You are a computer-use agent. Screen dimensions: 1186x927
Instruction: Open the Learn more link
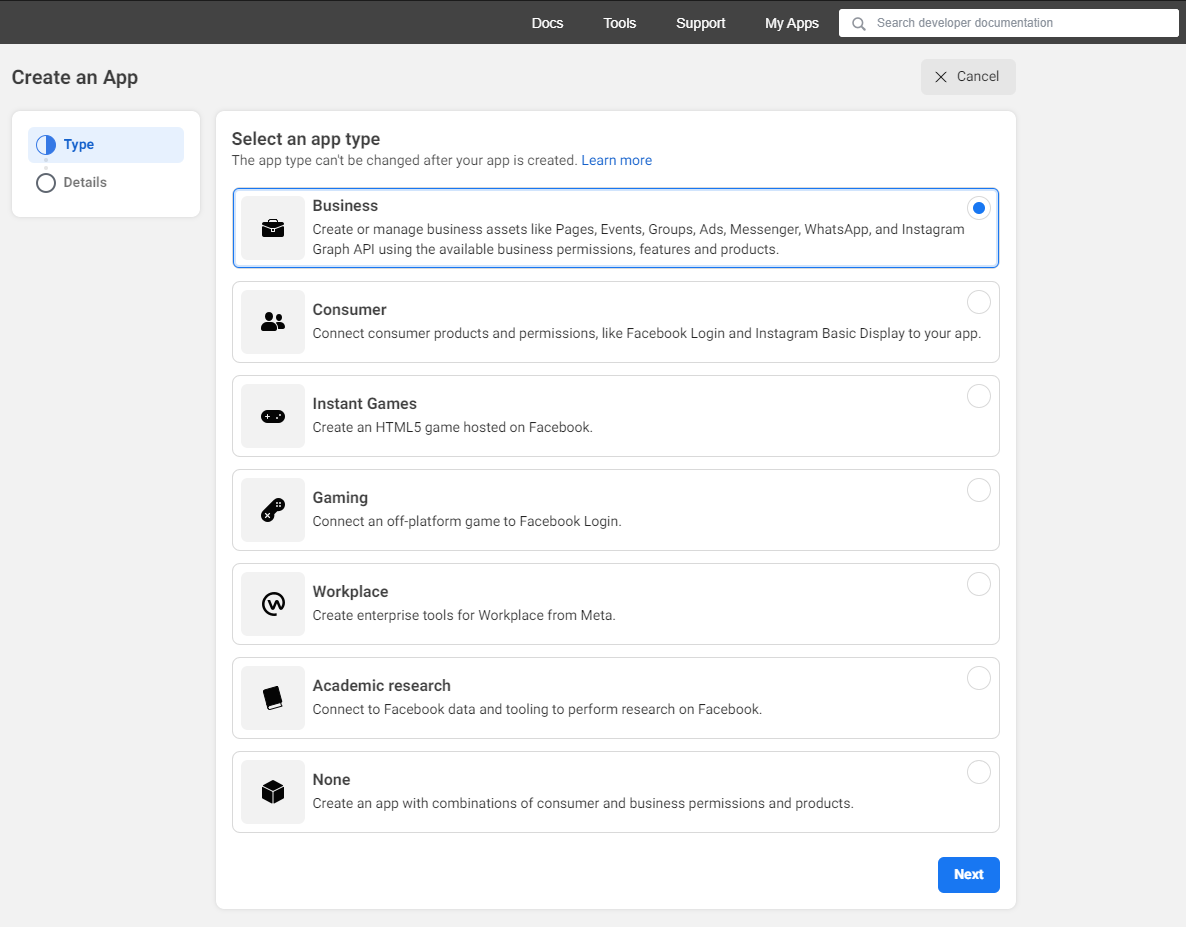point(616,160)
